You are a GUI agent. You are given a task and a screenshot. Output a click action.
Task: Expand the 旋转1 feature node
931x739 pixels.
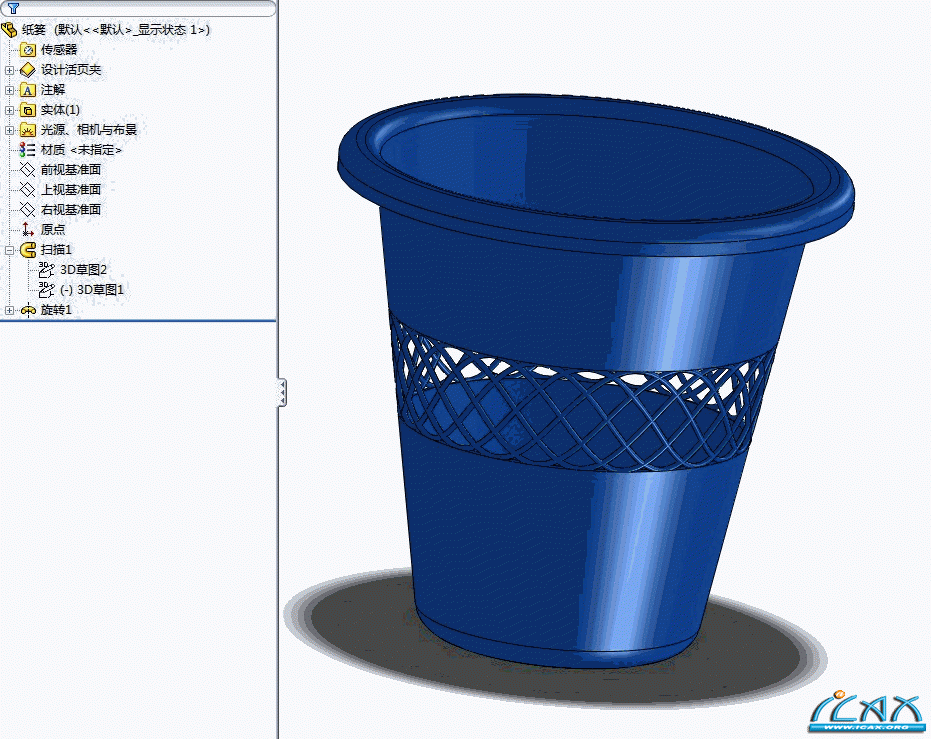[9, 310]
